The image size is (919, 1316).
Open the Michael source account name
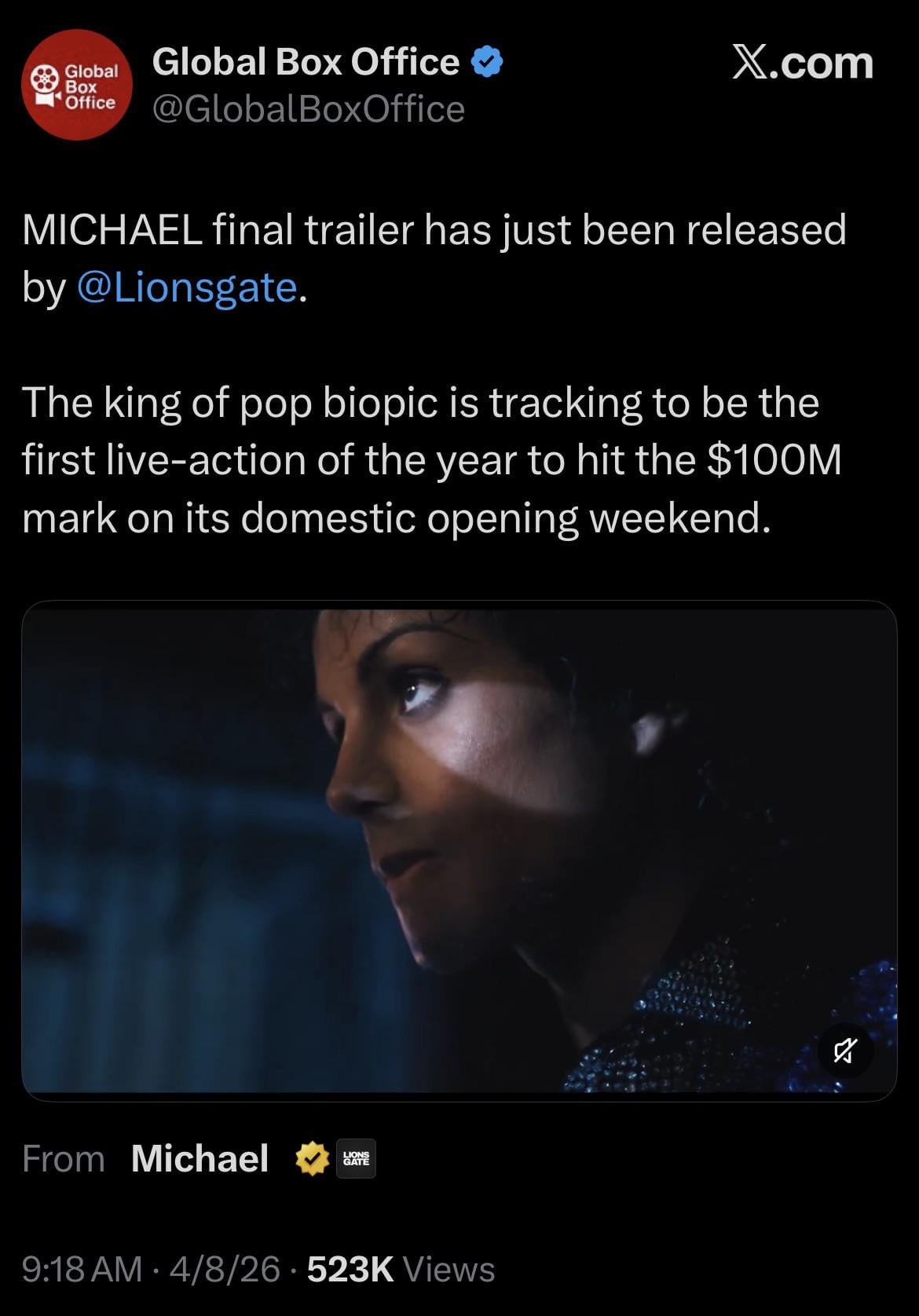(x=200, y=1158)
